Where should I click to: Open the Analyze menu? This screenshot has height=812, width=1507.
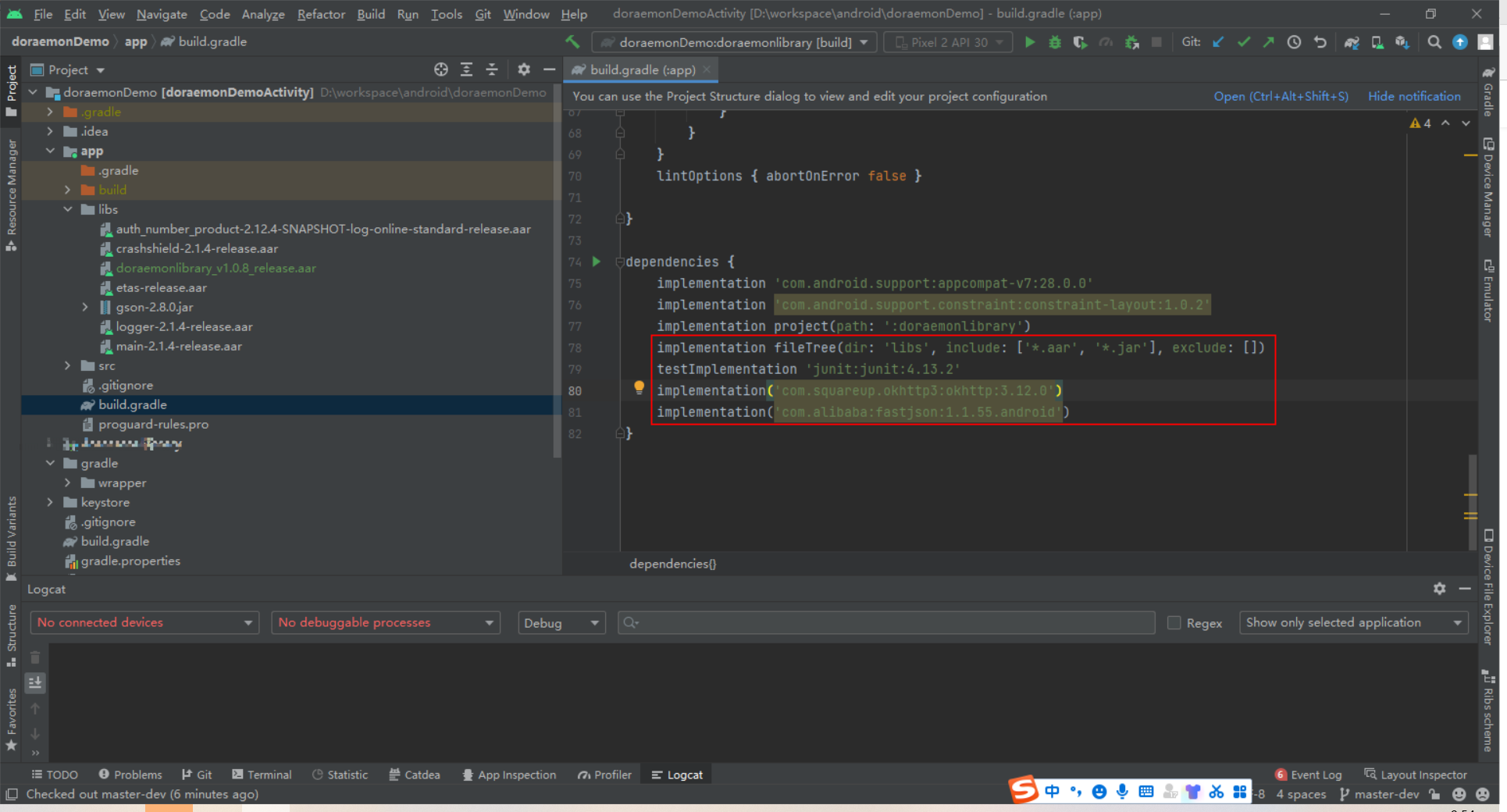[263, 14]
